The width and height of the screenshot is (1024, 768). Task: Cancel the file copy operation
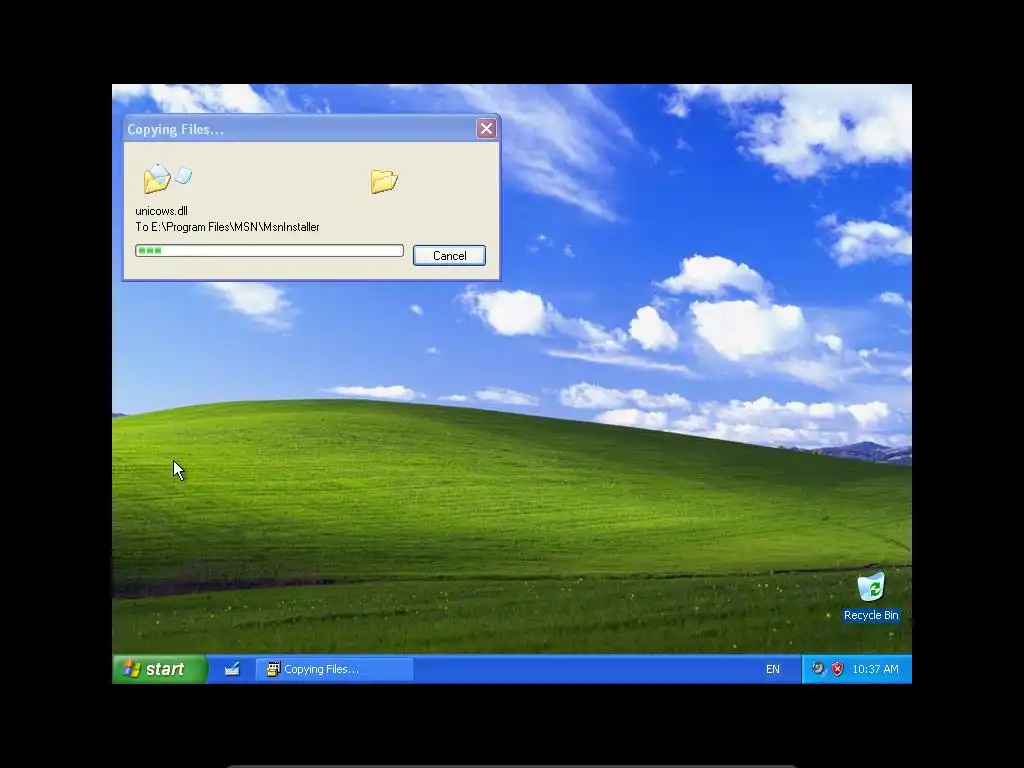(449, 255)
